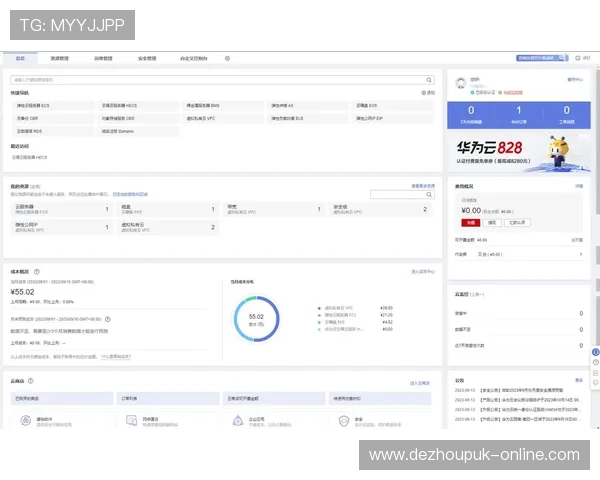Click the search magnifier icon in the top search bar
Screen dimensions: 600x480
point(431,78)
